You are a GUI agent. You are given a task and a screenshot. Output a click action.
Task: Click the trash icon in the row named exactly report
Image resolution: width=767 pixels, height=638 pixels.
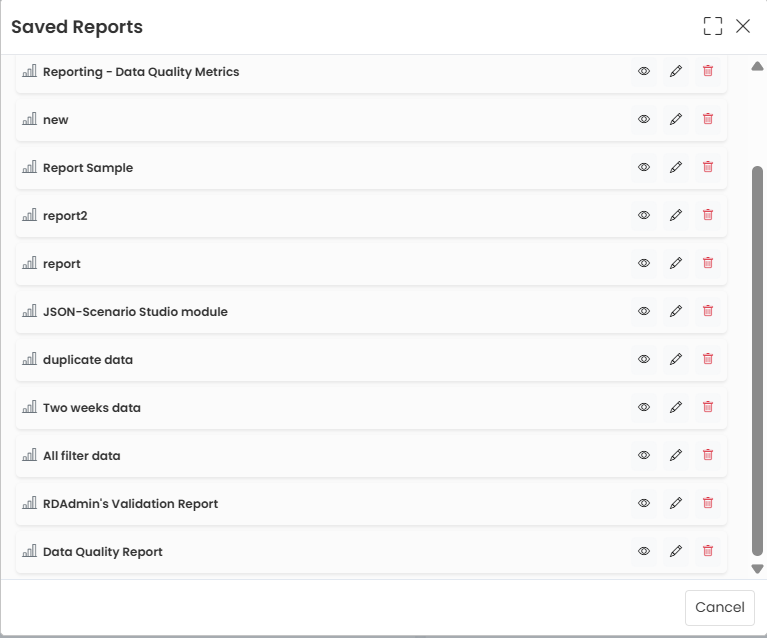click(x=707, y=263)
